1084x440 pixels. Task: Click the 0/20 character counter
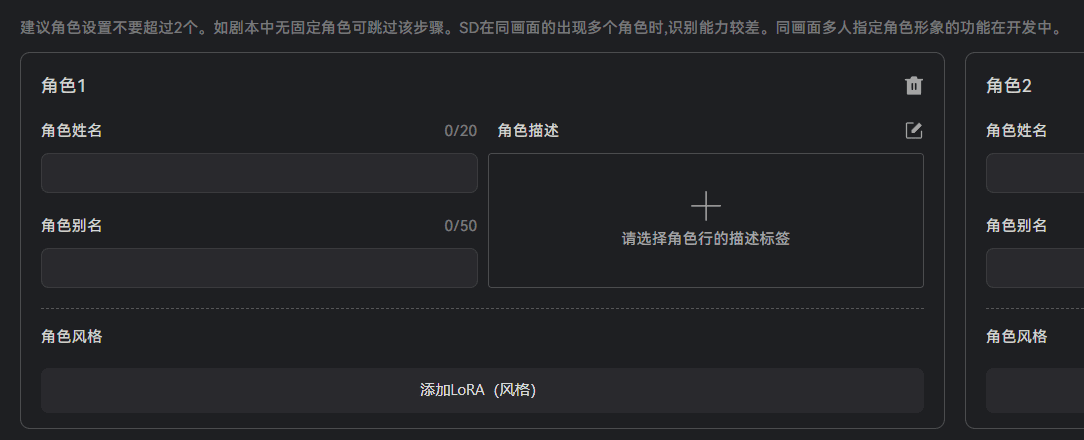pos(460,131)
